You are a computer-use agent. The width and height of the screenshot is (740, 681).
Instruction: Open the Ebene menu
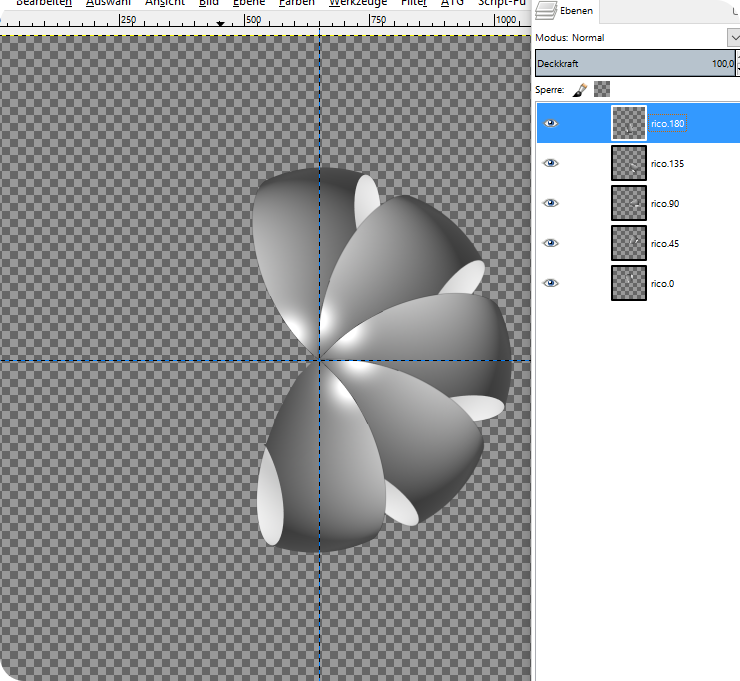click(x=249, y=3)
